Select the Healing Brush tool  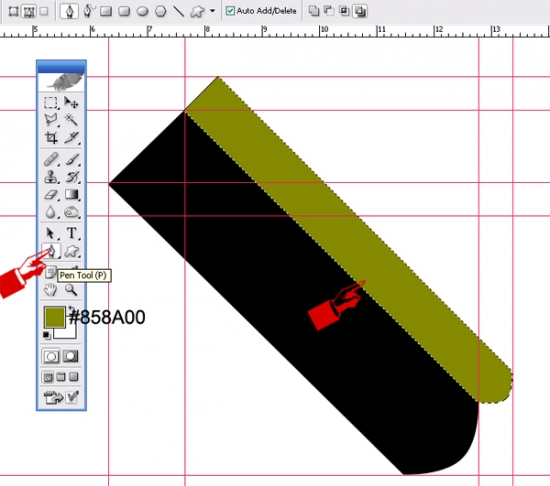click(x=51, y=159)
